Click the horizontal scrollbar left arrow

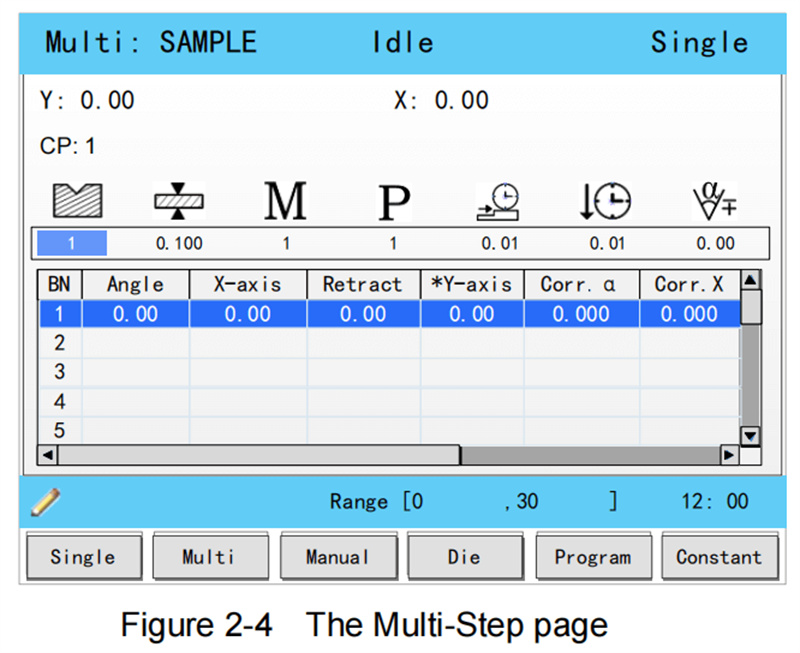[48, 455]
